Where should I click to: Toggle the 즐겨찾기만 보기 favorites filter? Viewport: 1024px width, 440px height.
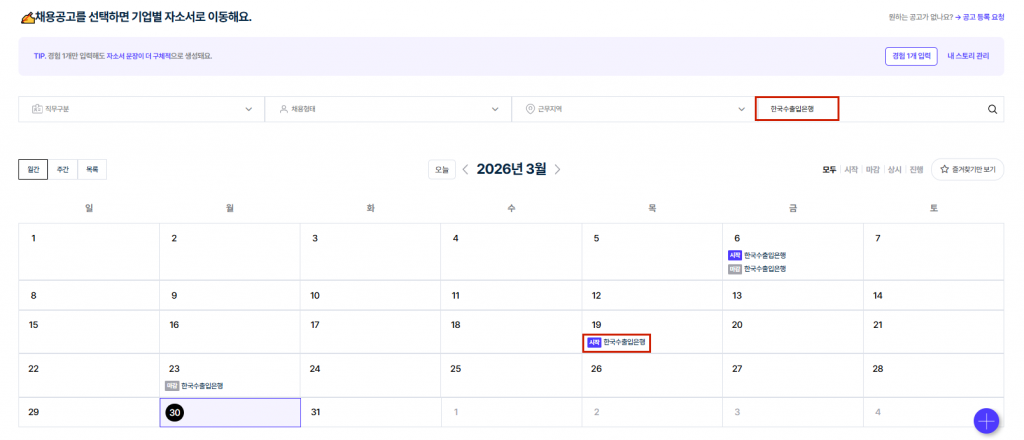(x=968, y=169)
